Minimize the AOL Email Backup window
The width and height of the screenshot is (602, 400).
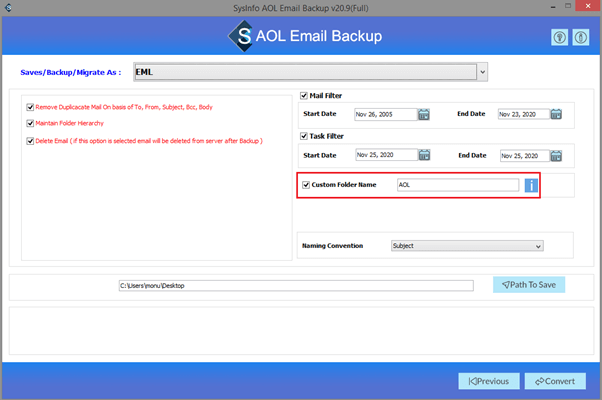pos(553,7)
